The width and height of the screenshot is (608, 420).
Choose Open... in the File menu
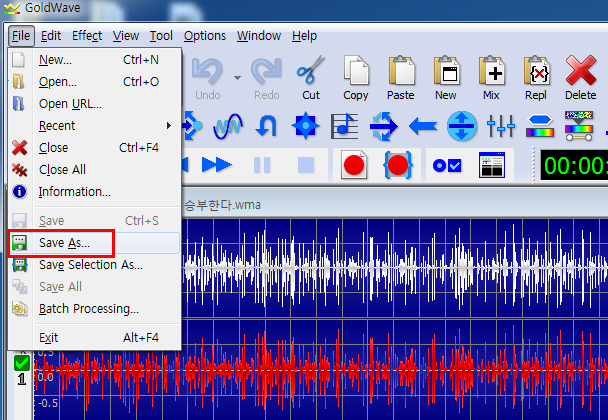point(95,82)
